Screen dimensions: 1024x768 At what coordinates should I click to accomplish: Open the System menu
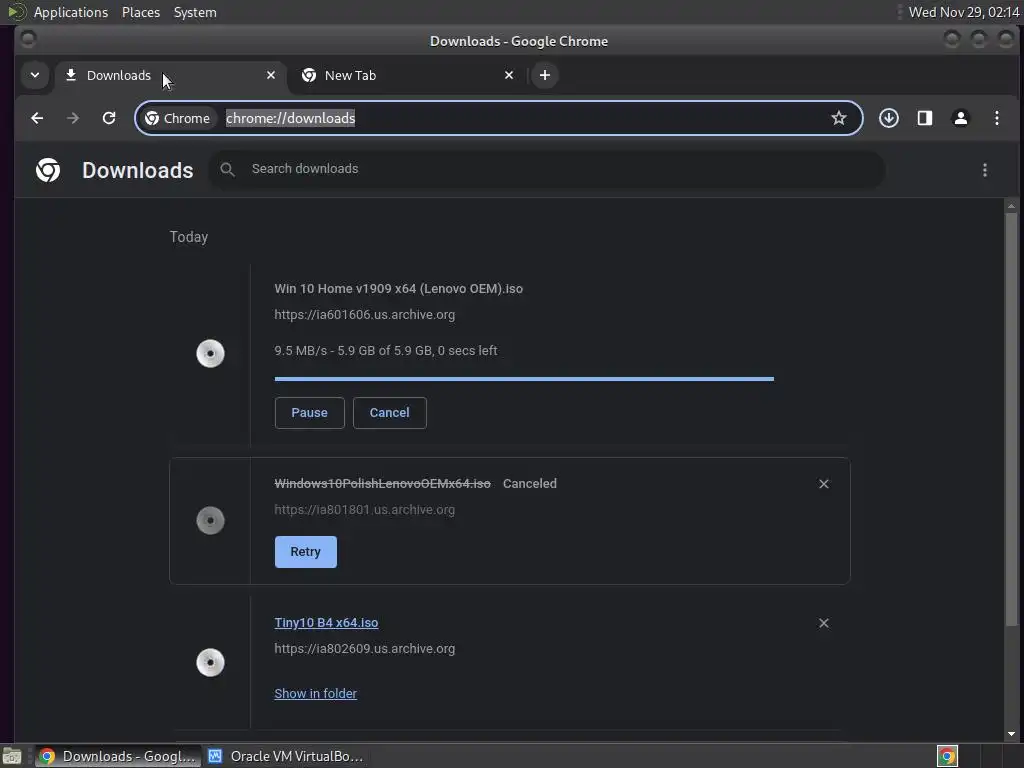pos(195,12)
